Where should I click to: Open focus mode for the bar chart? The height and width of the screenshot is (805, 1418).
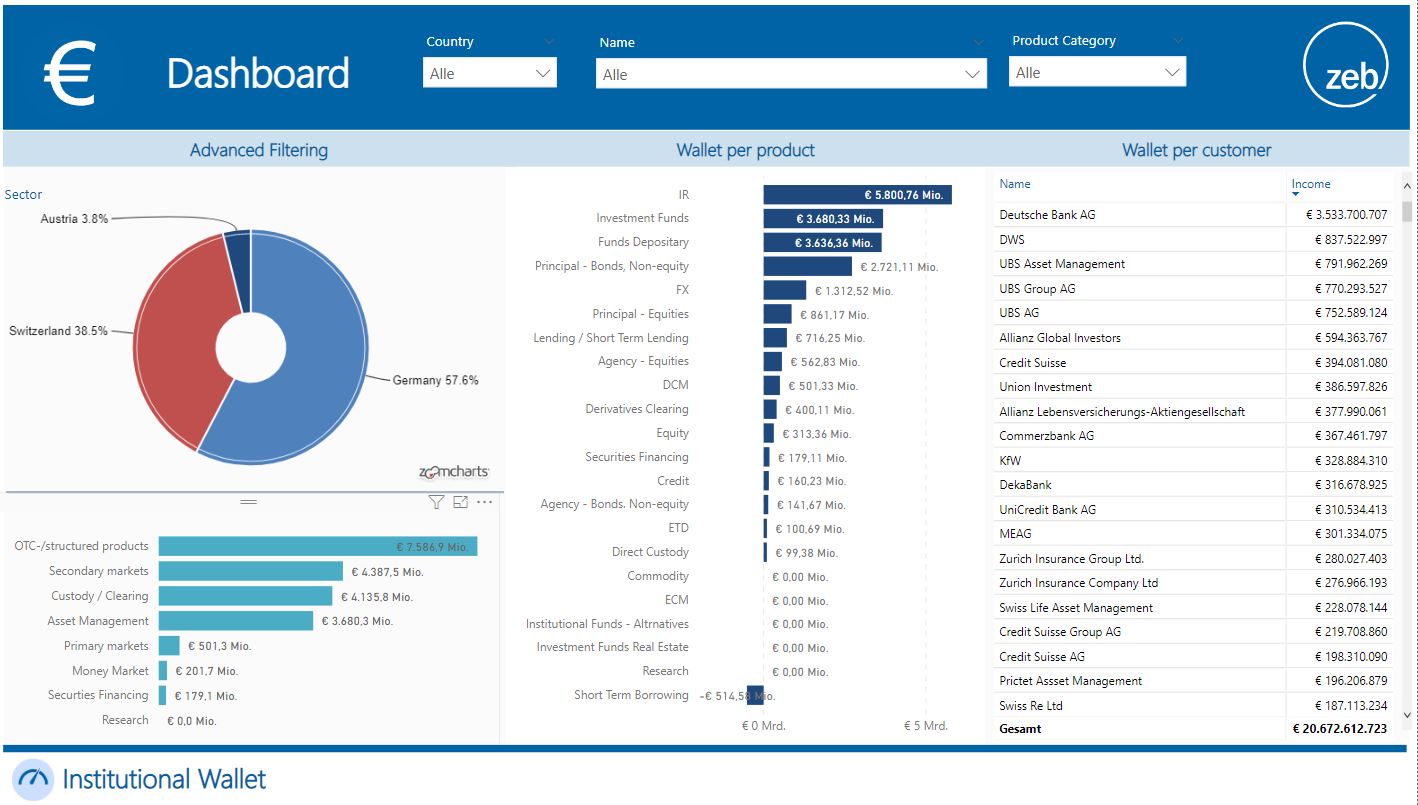(460, 502)
